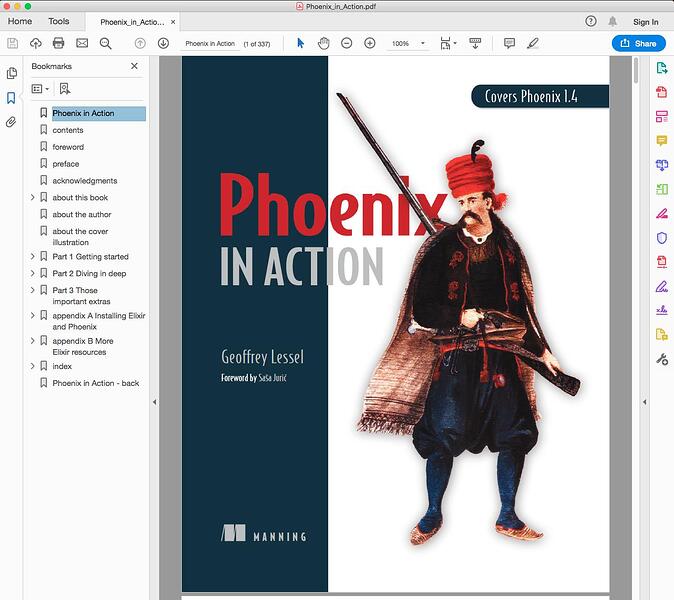
Task: Click the Organize Pages layout icon
Action: tap(662, 116)
